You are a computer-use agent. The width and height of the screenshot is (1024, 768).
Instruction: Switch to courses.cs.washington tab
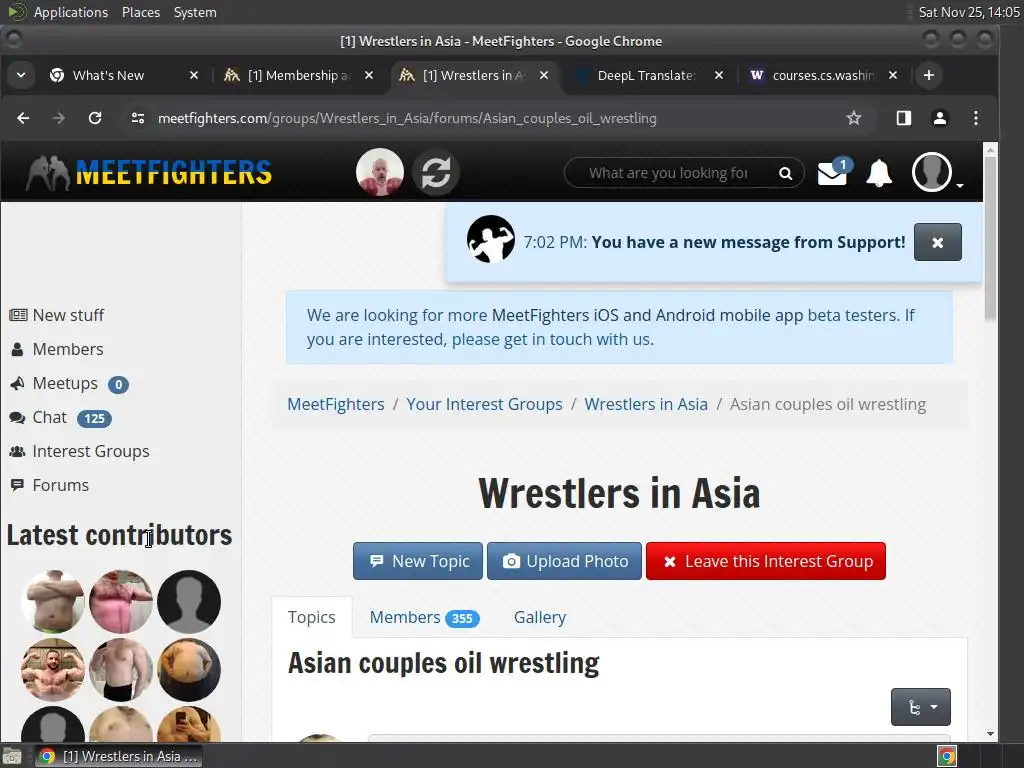tap(823, 75)
